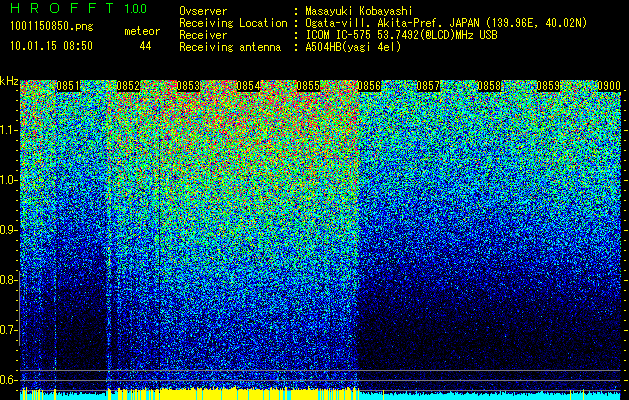
Task: Click the 0900 time marker
Action: (609, 86)
